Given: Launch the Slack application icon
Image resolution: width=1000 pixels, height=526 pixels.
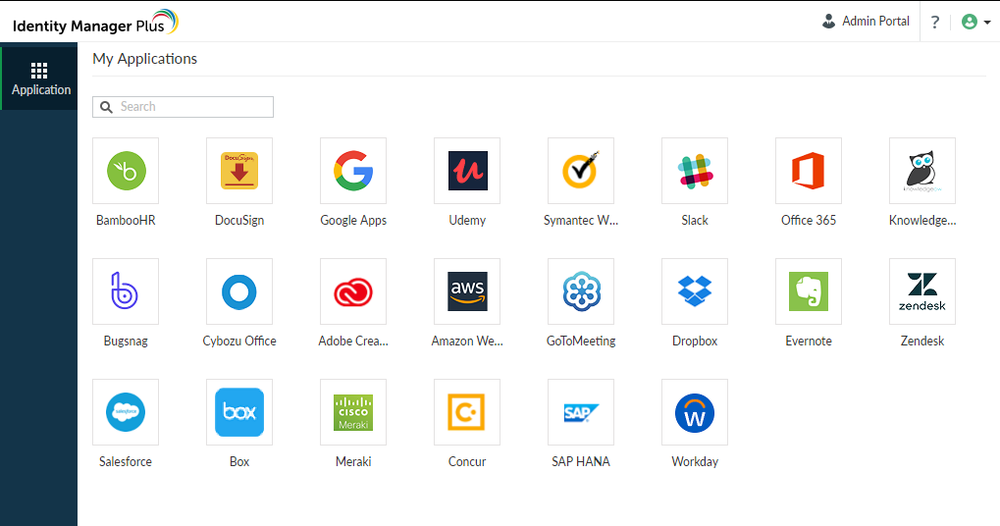Looking at the screenshot, I should [x=695, y=171].
